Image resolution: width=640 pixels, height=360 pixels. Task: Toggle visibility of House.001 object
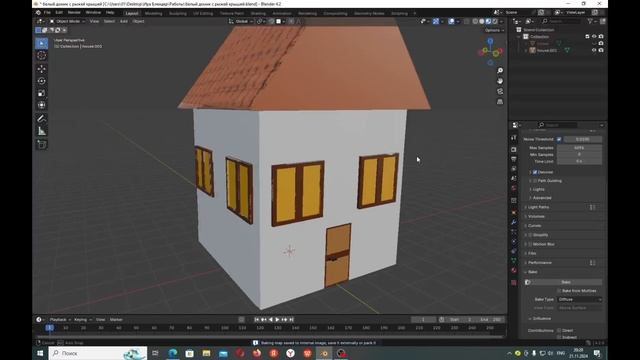click(x=594, y=50)
